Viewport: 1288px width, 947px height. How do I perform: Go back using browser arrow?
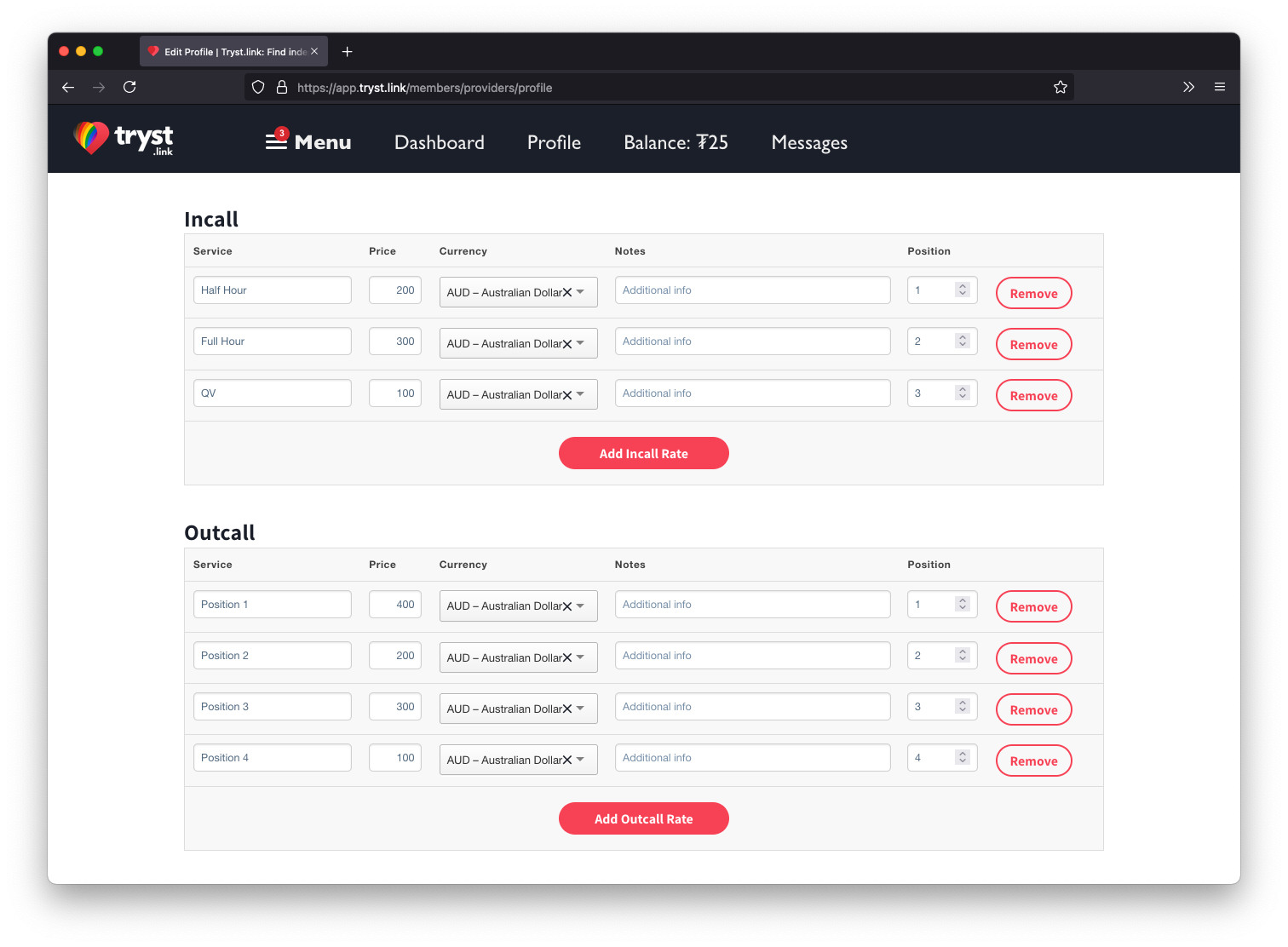[x=68, y=87]
